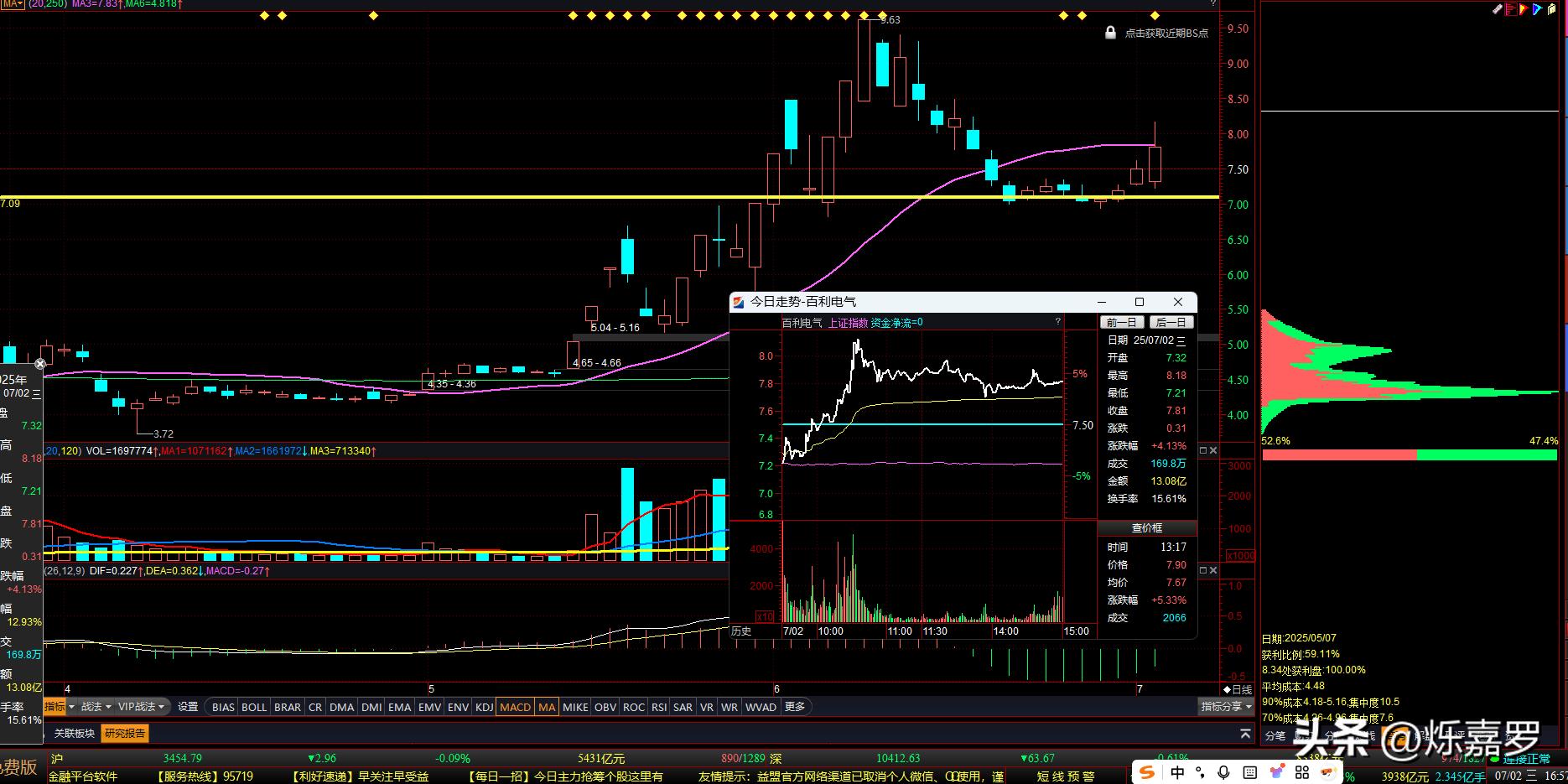1568x784 pixels.
Task: Close the MACD sub-chart pane
Action: coord(1212,570)
